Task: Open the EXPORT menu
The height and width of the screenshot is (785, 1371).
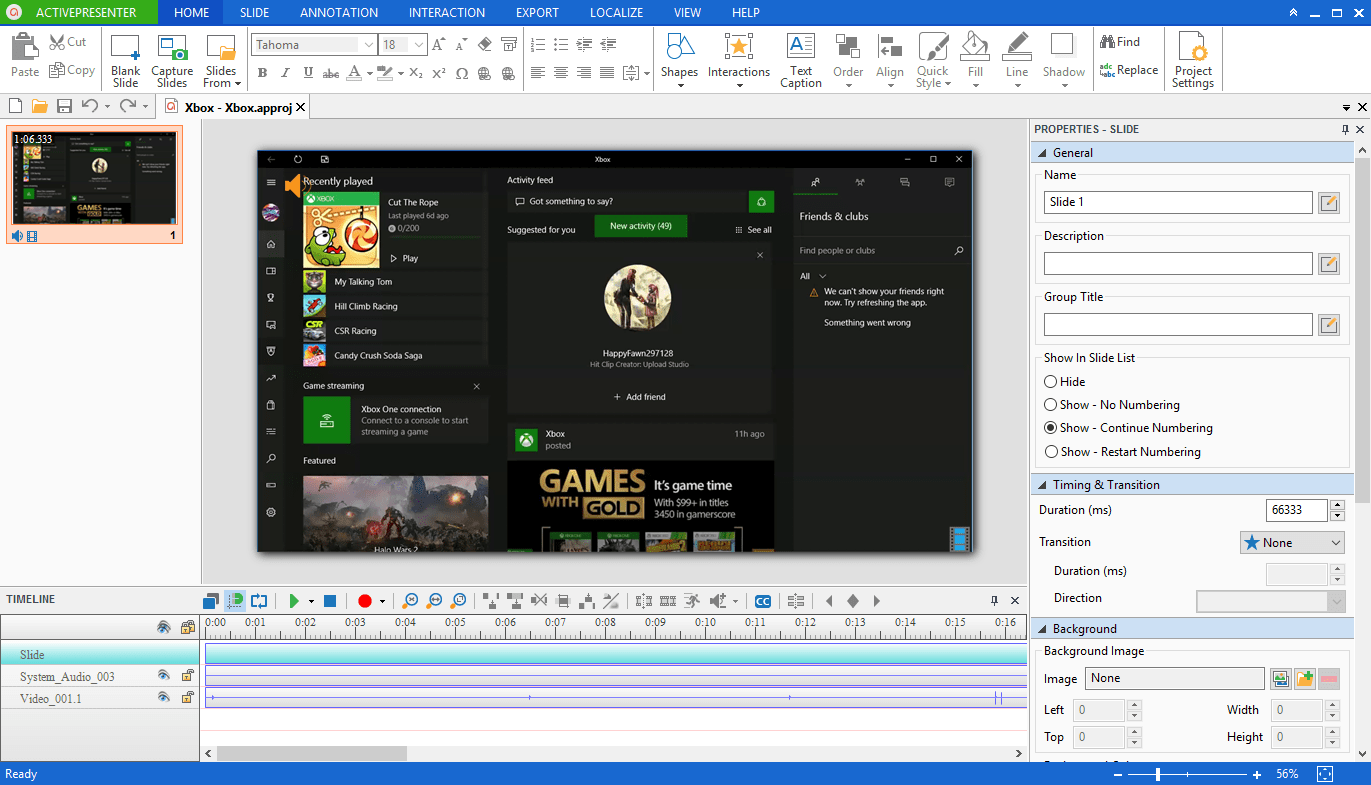Action: pos(537,12)
